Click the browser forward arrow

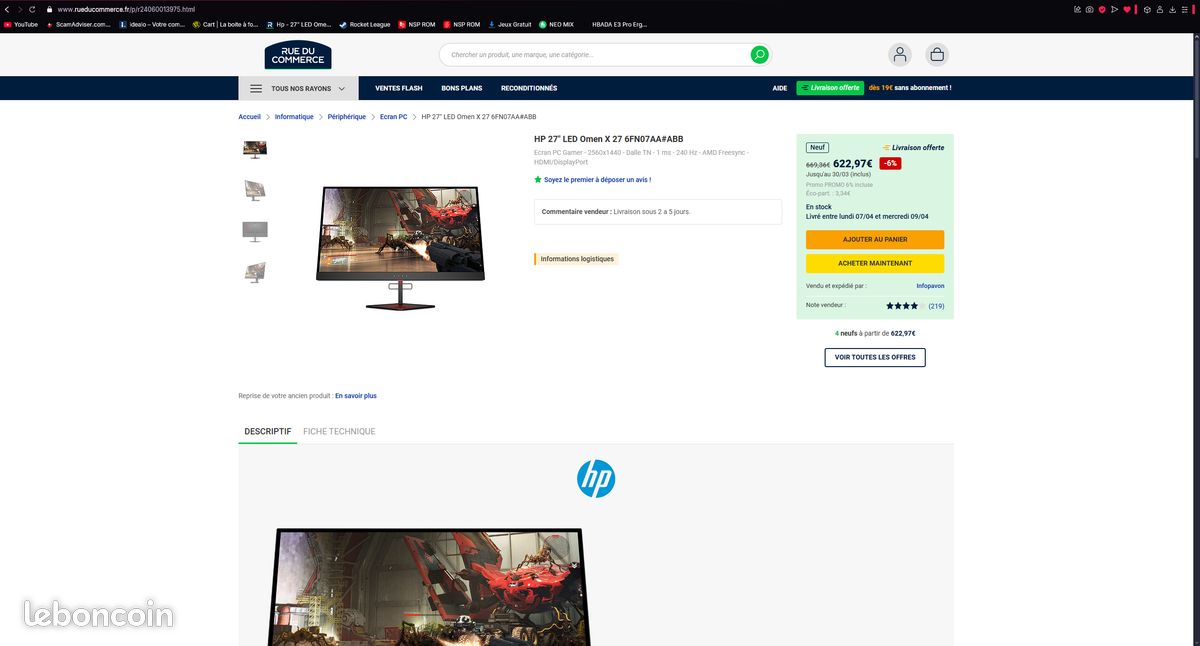[20, 9]
